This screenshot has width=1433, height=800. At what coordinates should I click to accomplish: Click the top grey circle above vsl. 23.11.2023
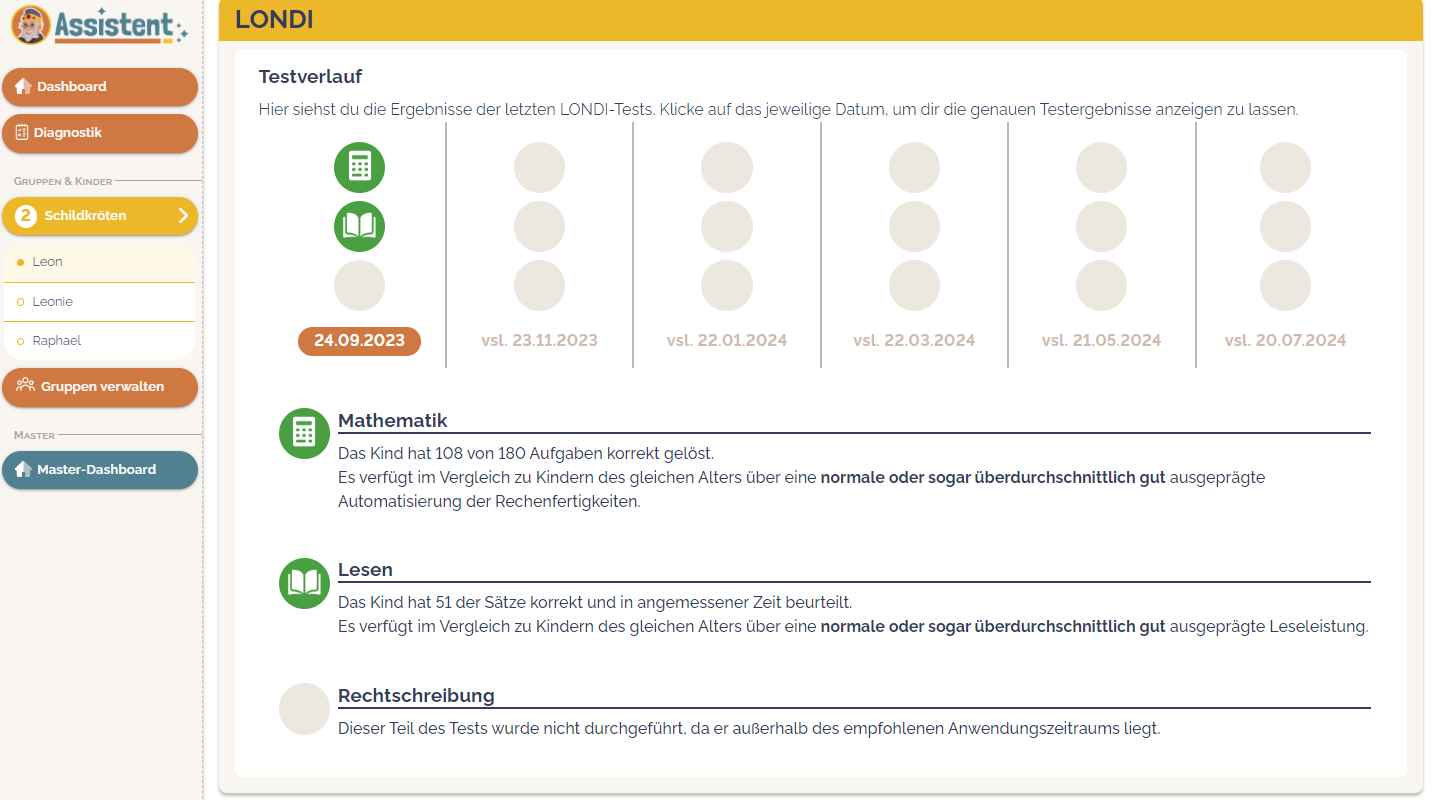pos(539,167)
